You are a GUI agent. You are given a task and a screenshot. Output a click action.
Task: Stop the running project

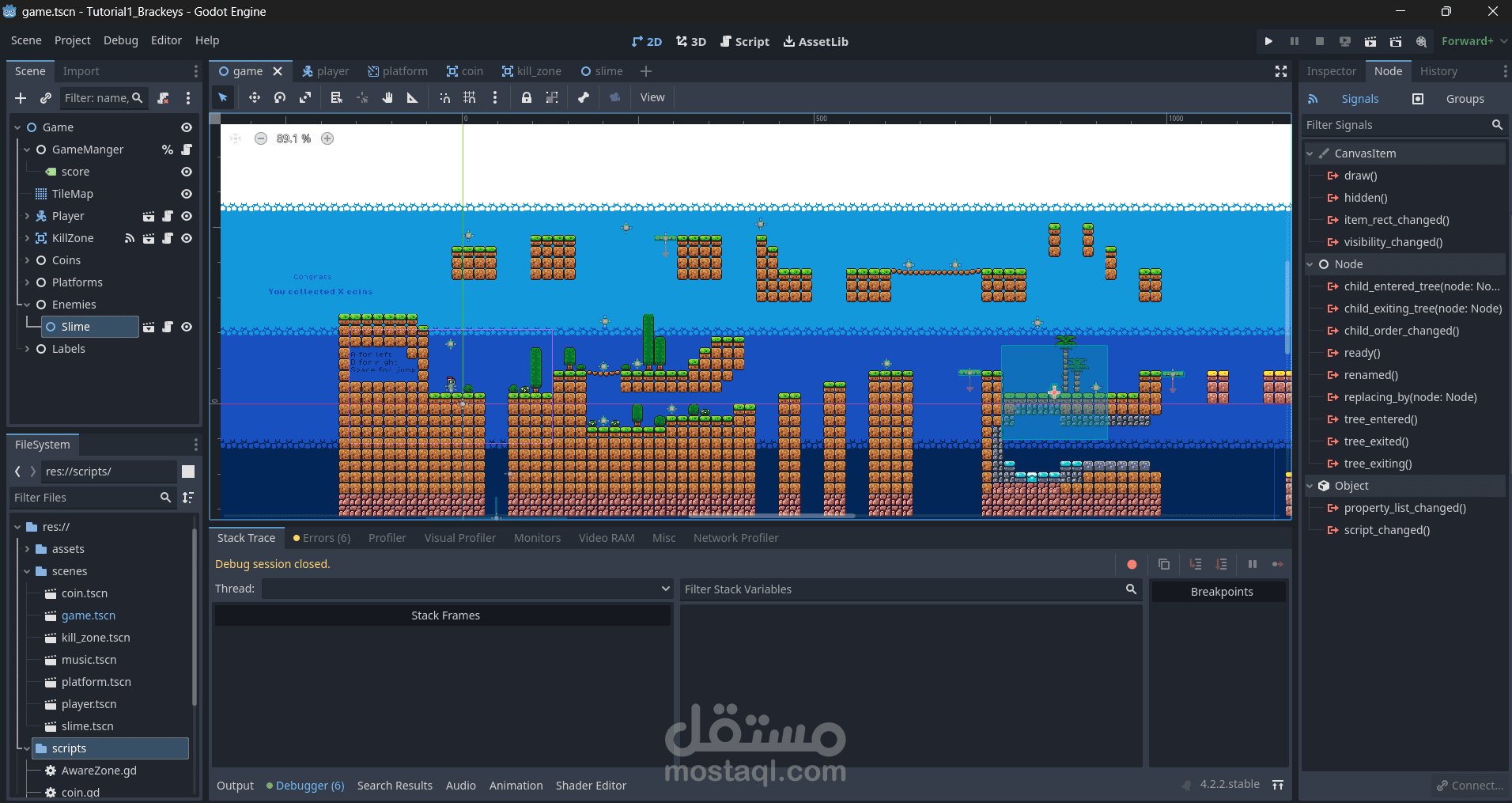(1320, 41)
